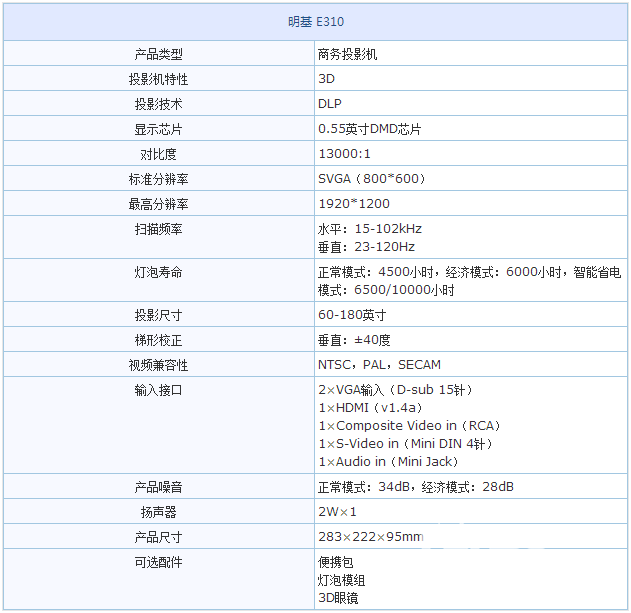
Task: Click the 模式：6500/10000小时 line
Action: point(386,290)
